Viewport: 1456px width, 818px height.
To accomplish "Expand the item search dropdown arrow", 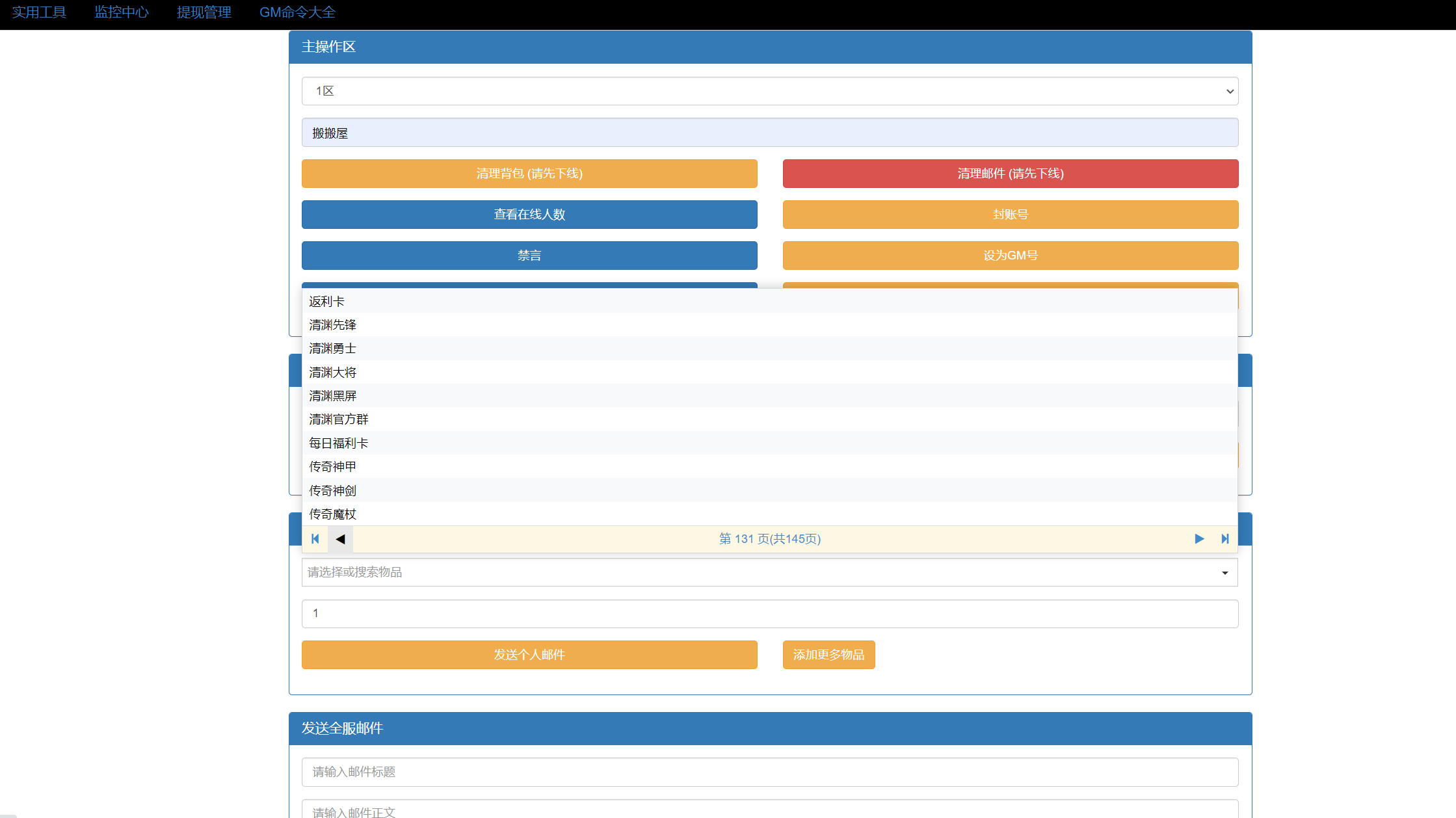I will tap(1224, 573).
